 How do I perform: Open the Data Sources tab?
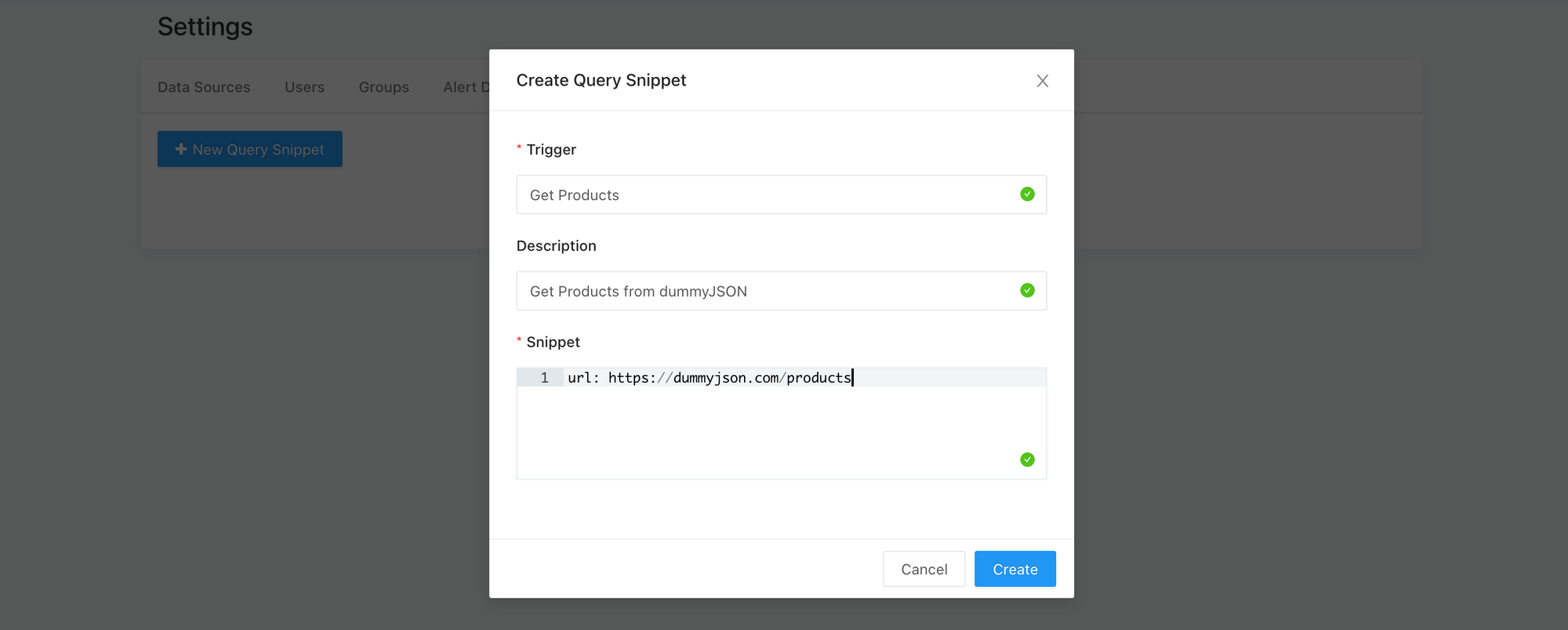tap(204, 87)
